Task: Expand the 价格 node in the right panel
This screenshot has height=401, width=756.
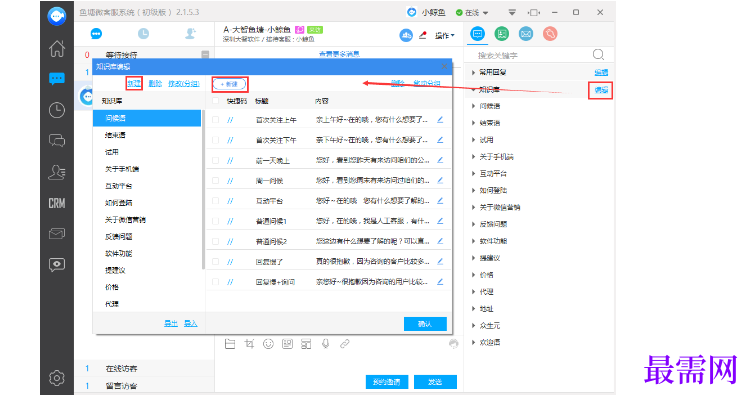Action: 473,275
